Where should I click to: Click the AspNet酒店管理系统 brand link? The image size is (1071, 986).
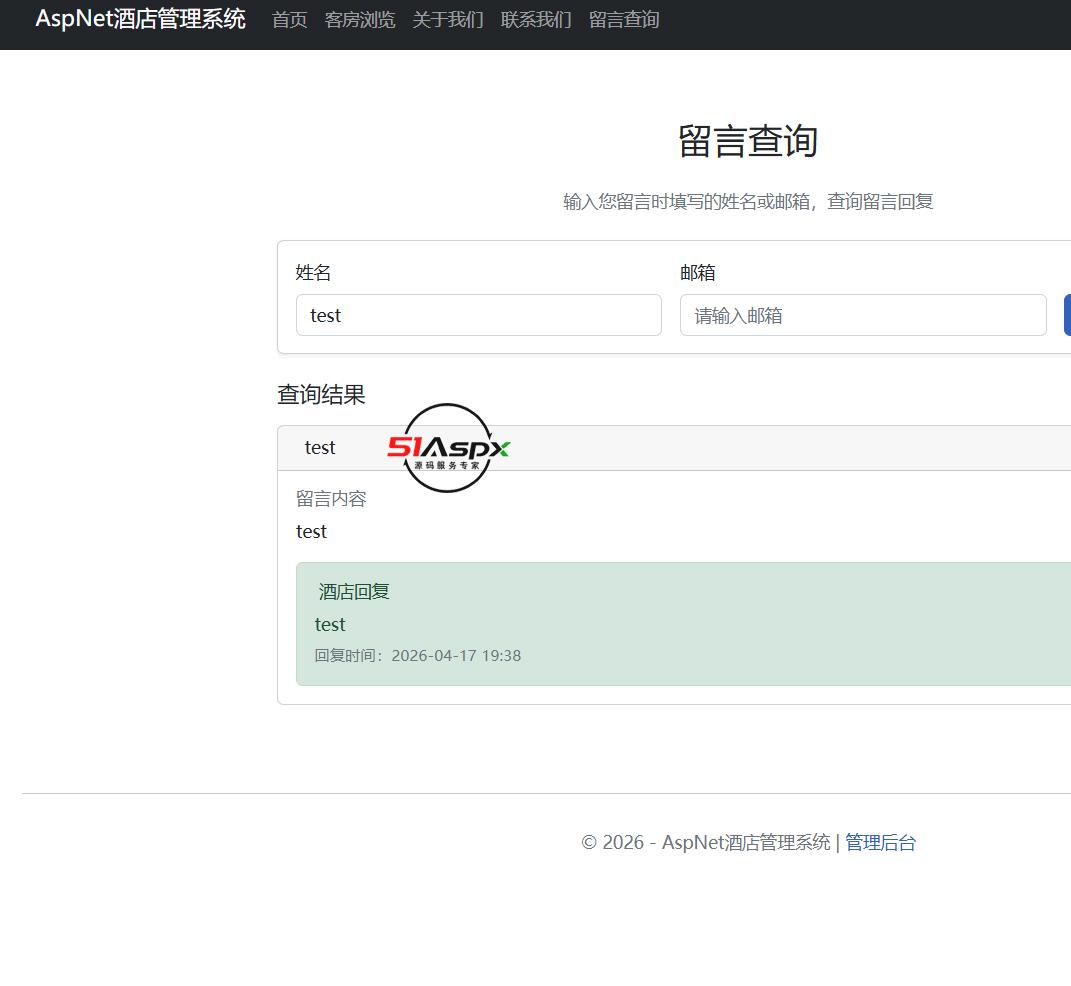tap(140, 19)
